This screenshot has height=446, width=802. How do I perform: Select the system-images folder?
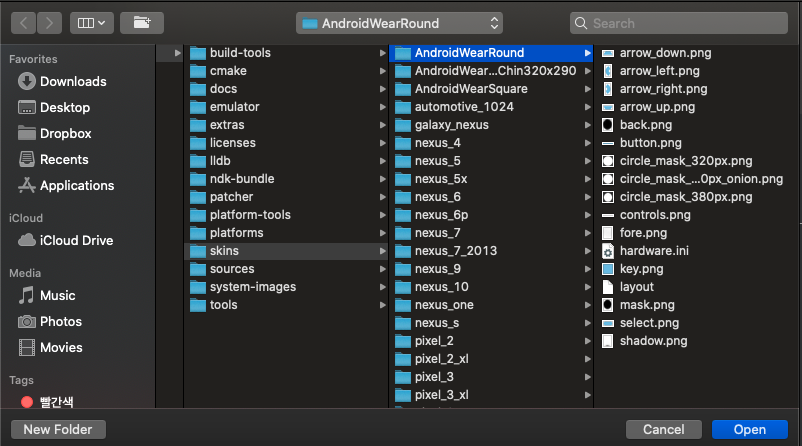pyautogui.click(x=286, y=287)
